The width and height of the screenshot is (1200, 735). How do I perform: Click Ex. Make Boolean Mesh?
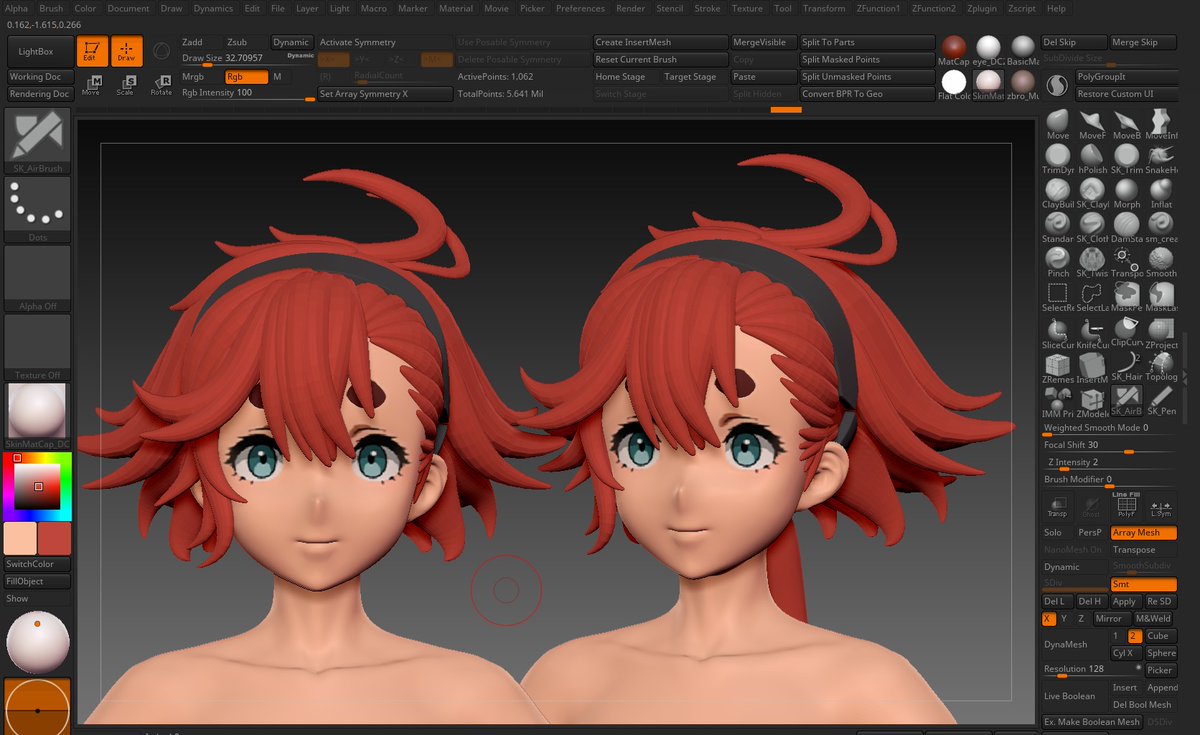(x=1092, y=722)
